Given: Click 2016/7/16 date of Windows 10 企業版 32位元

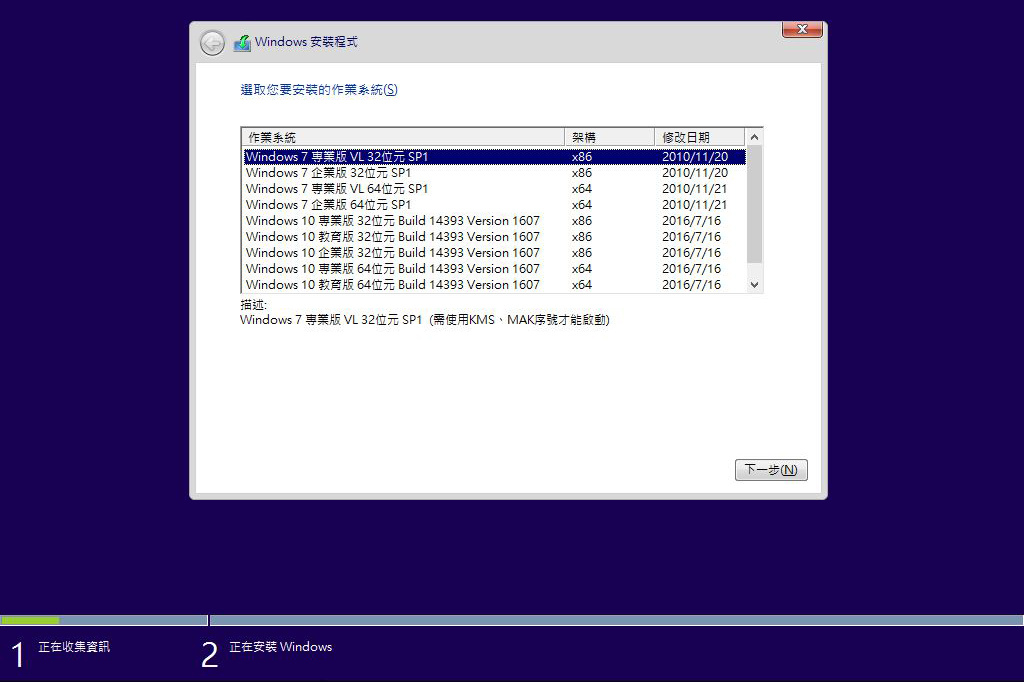Looking at the screenshot, I should [692, 253].
